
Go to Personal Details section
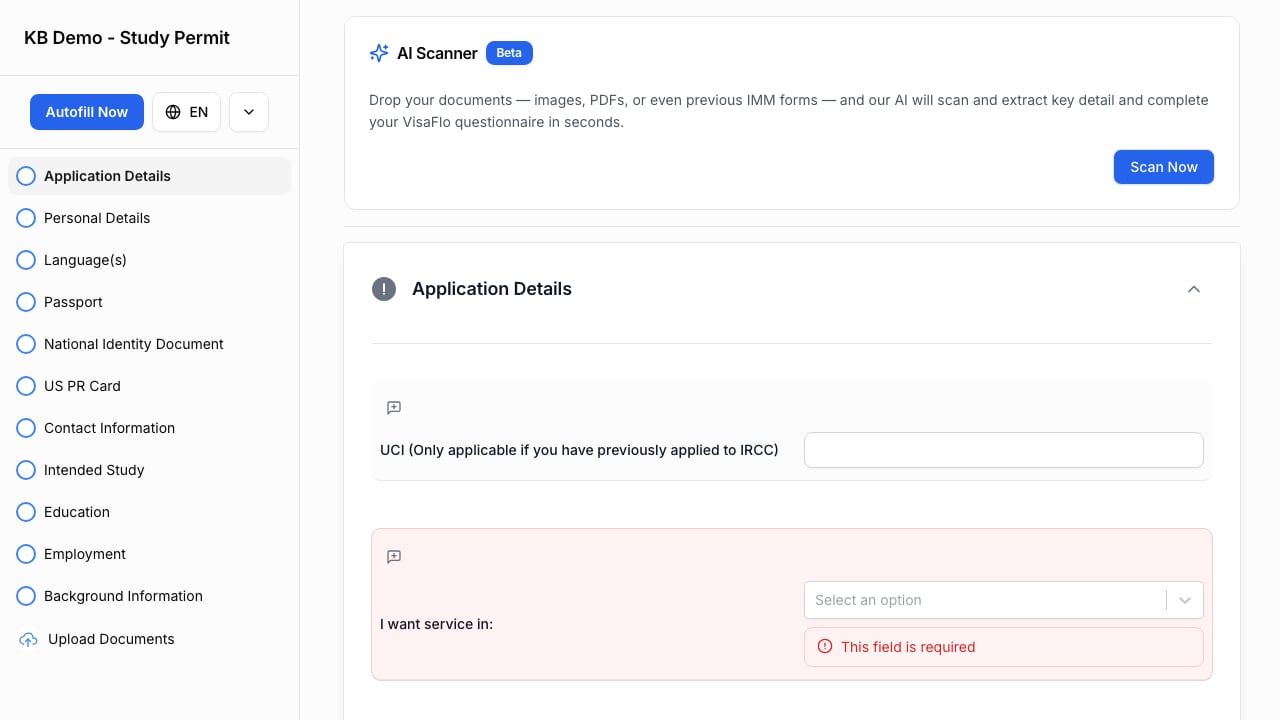coord(149,218)
